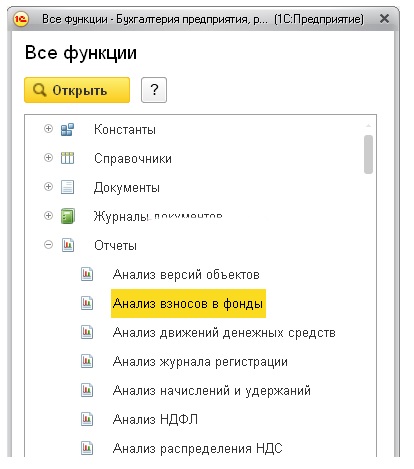Screen dimensions: 414x469
Task: Select Анализ движений денежных средств report
Action: (224, 333)
